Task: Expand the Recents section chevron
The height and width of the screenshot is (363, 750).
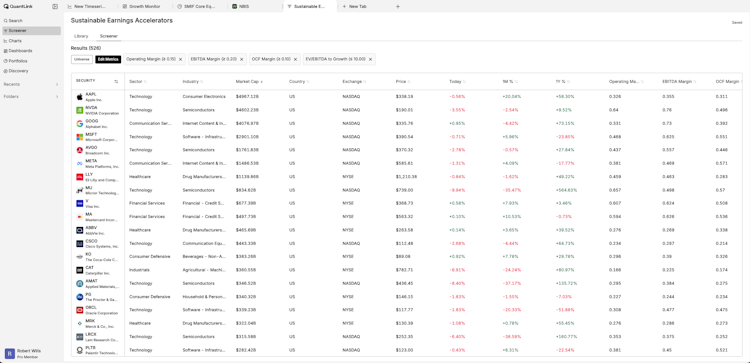Action: coord(57,84)
